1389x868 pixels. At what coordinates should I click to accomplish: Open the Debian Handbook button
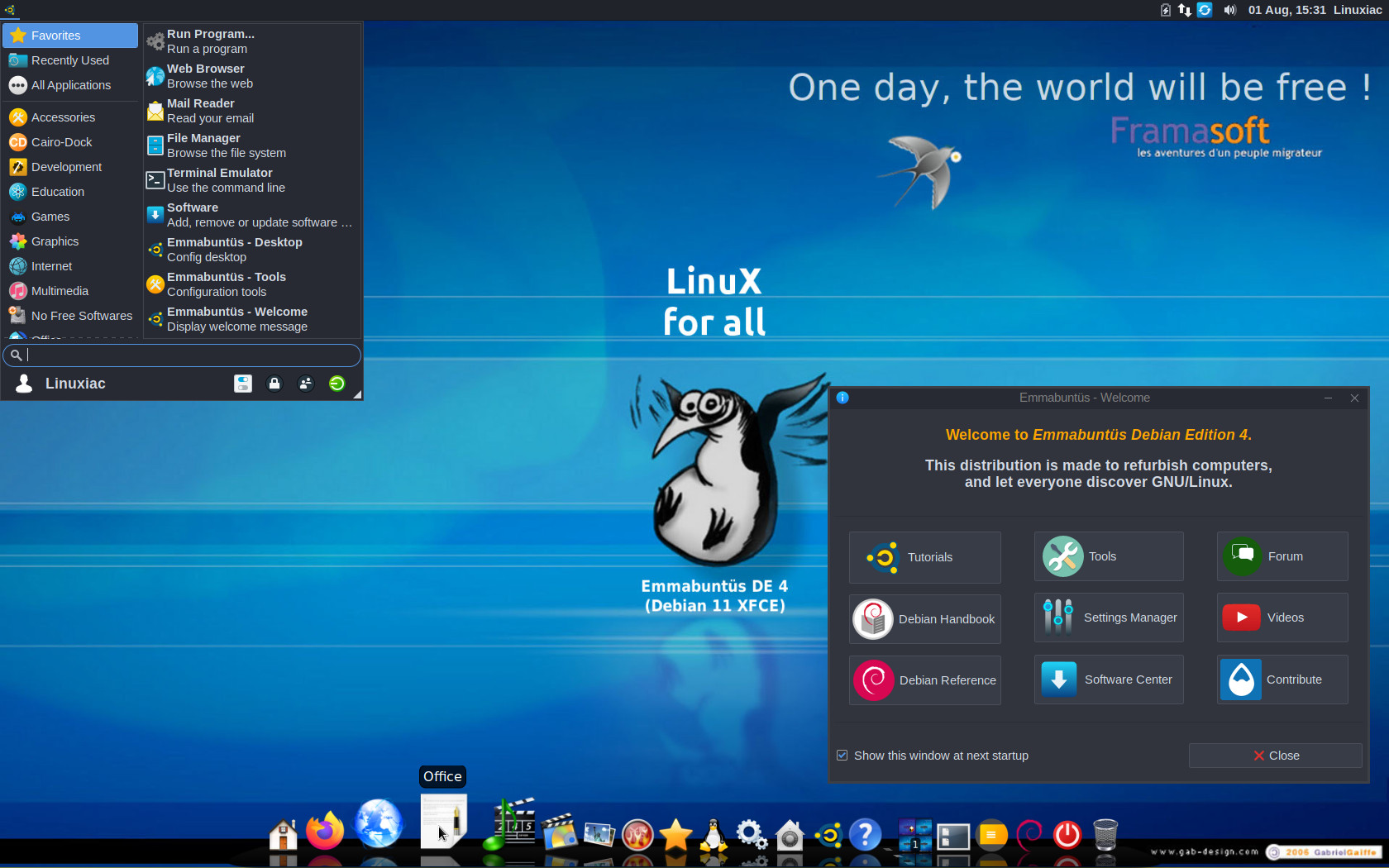(924, 619)
